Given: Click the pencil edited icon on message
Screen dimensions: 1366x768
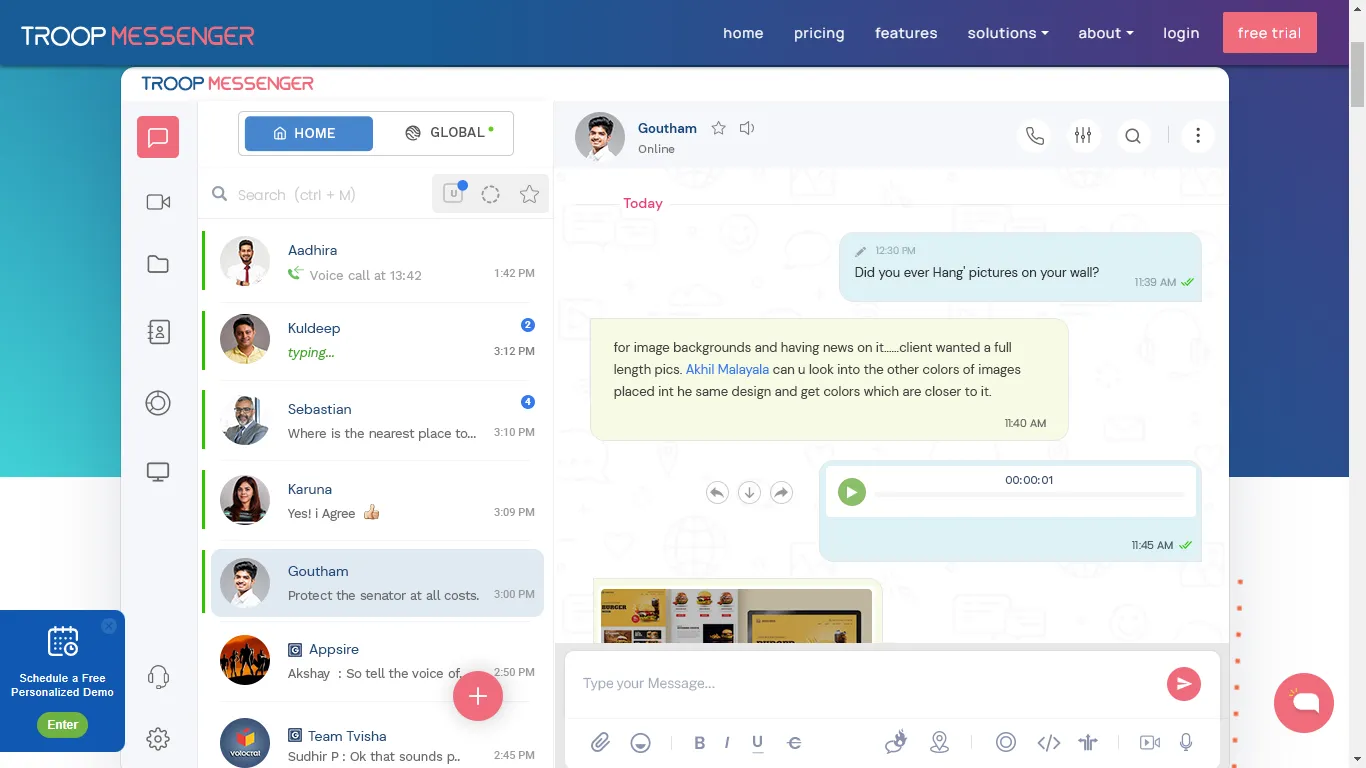Looking at the screenshot, I should click(x=861, y=251).
